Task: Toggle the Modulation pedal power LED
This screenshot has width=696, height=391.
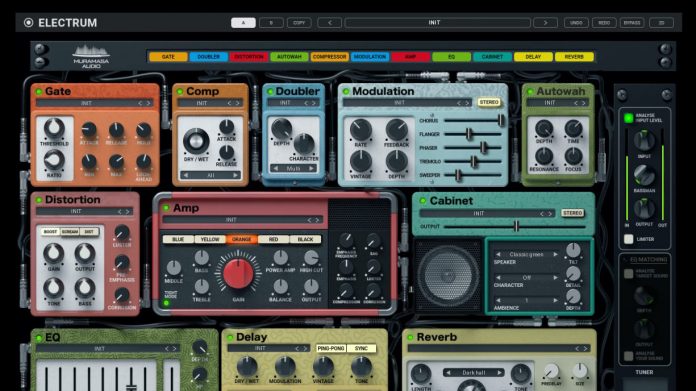Action: coord(346,91)
